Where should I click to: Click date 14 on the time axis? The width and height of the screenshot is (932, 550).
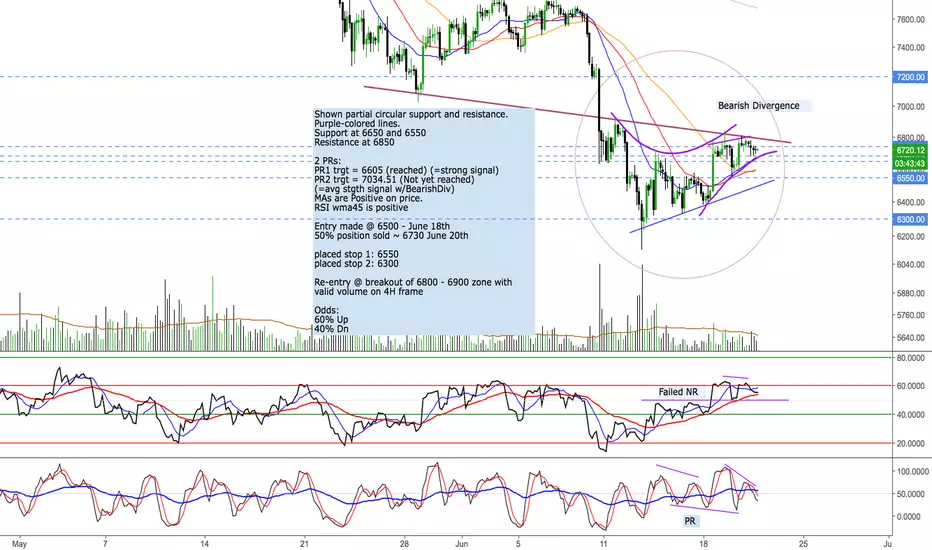[x=204, y=543]
